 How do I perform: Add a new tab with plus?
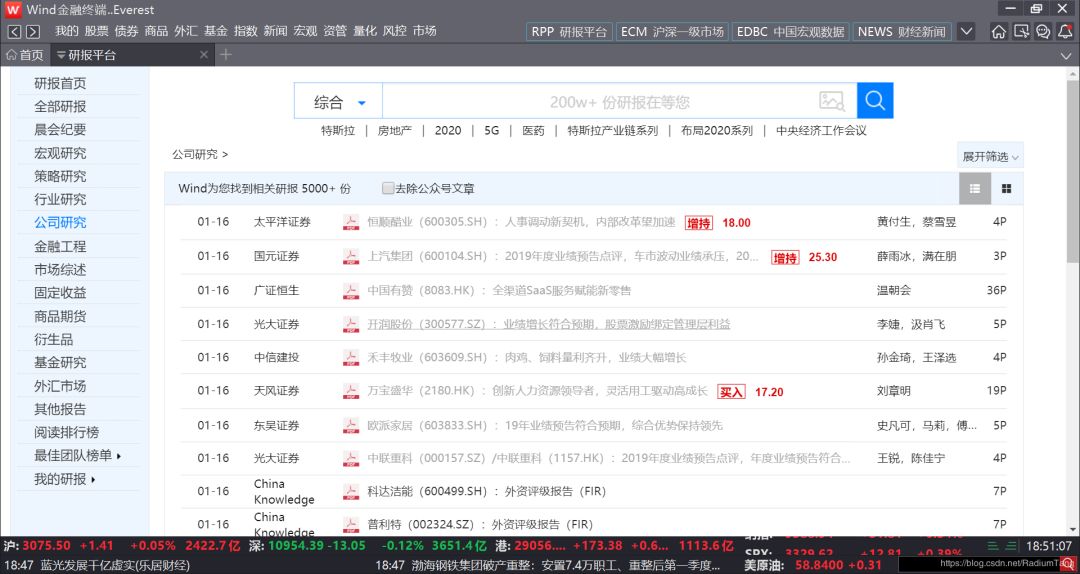pos(226,54)
